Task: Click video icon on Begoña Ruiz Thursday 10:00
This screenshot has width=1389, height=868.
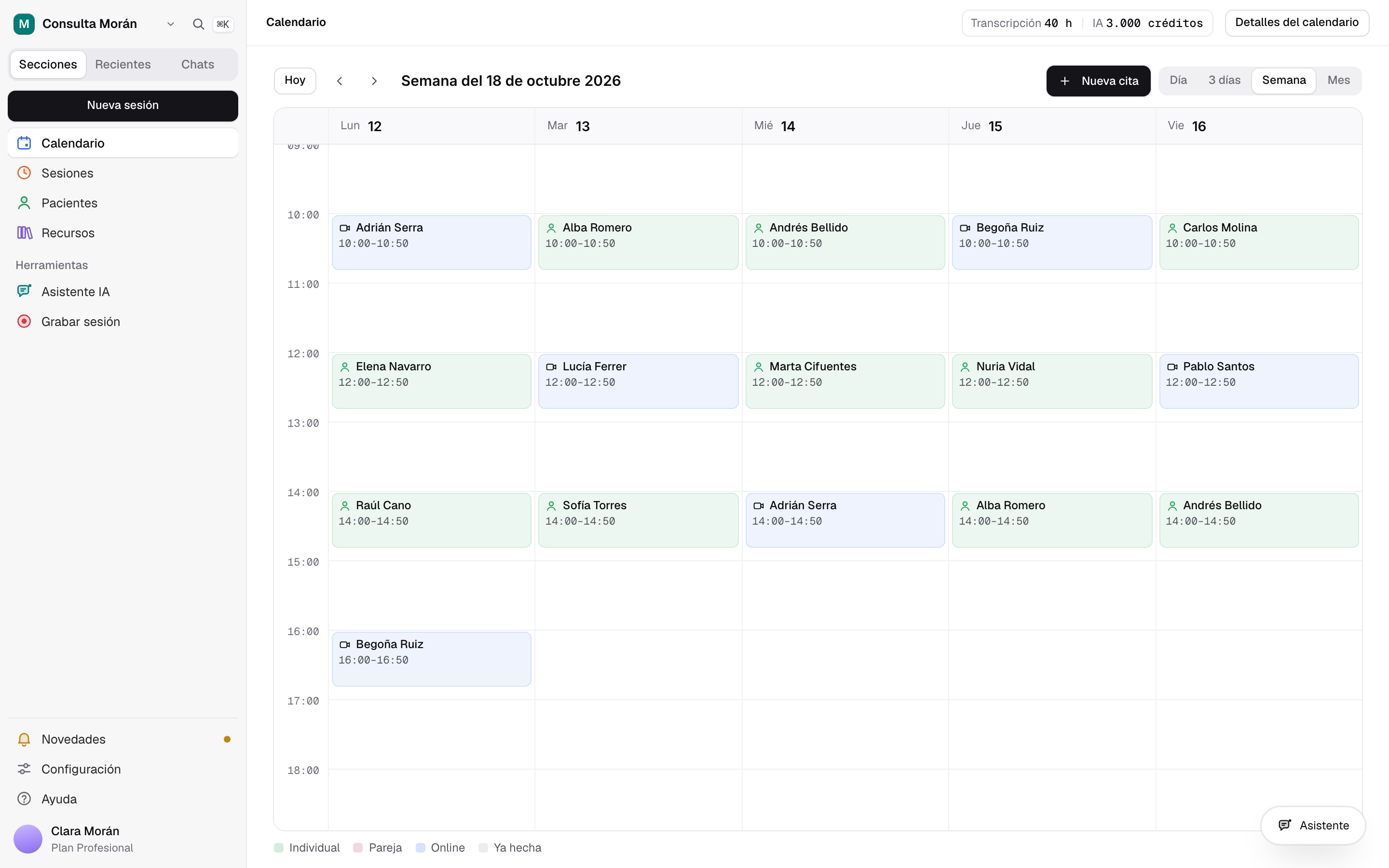Action: 965,228
